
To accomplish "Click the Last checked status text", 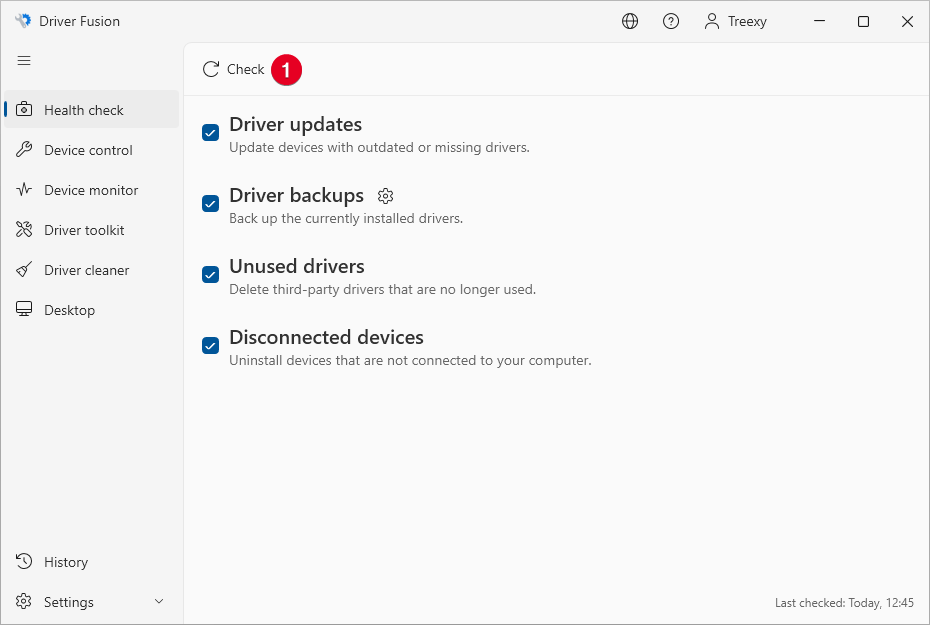I will [844, 603].
